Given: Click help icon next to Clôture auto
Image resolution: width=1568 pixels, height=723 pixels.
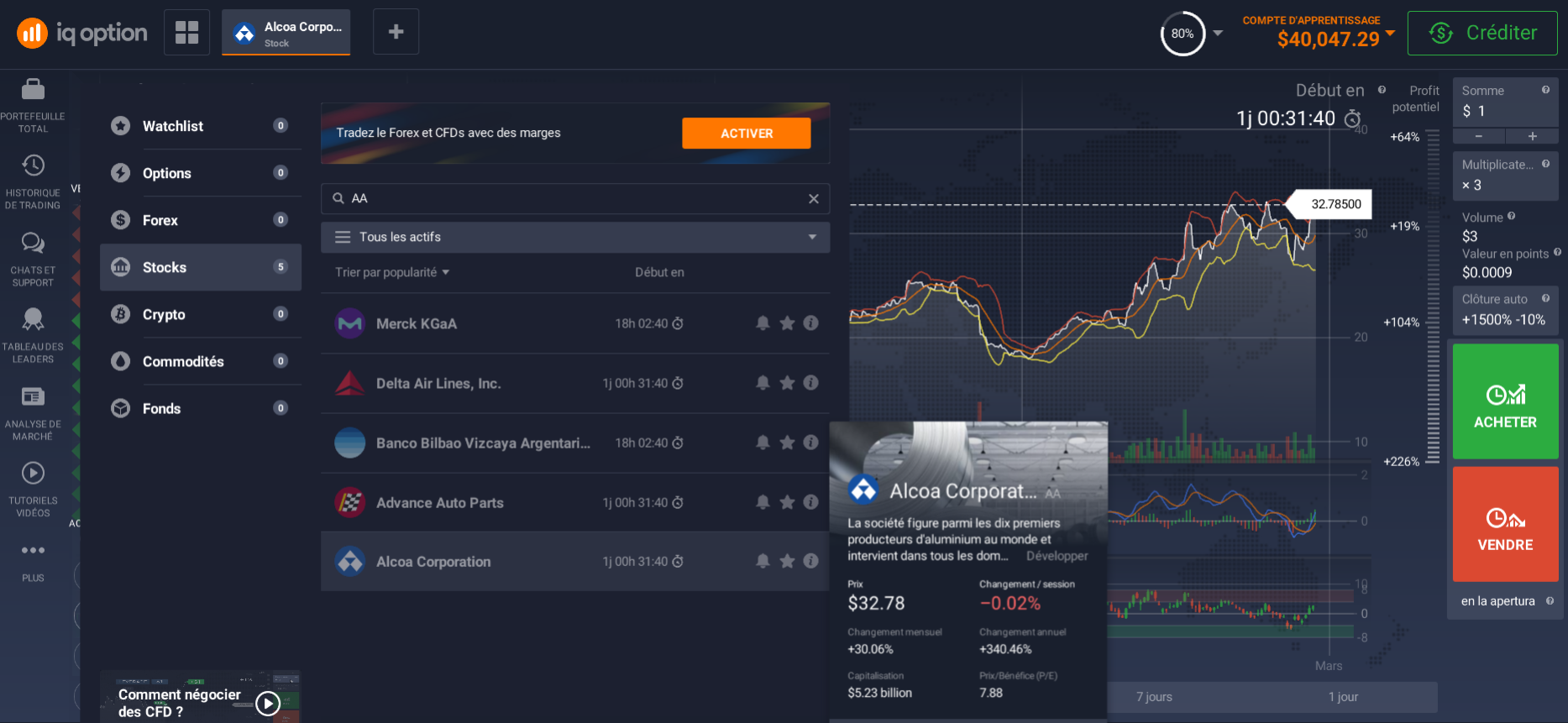Looking at the screenshot, I should pos(1545,298).
